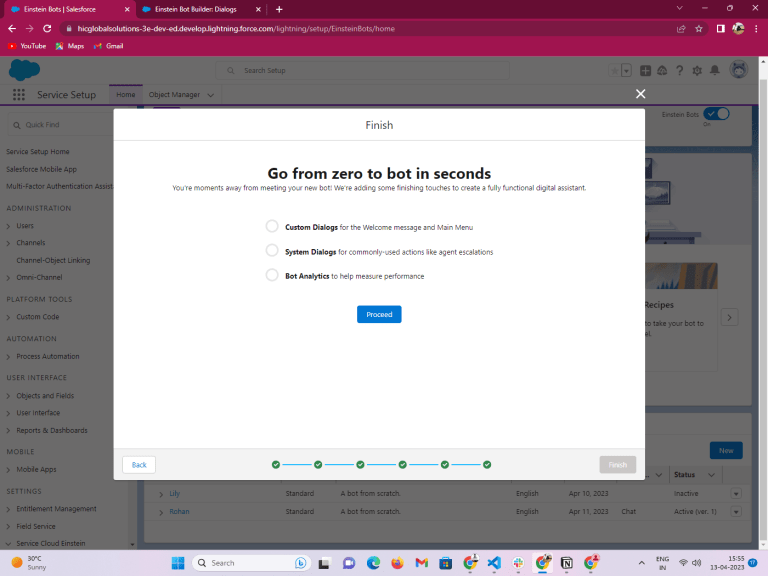
Task: Toggle the Einstein Bots switch
Action: coord(717,114)
